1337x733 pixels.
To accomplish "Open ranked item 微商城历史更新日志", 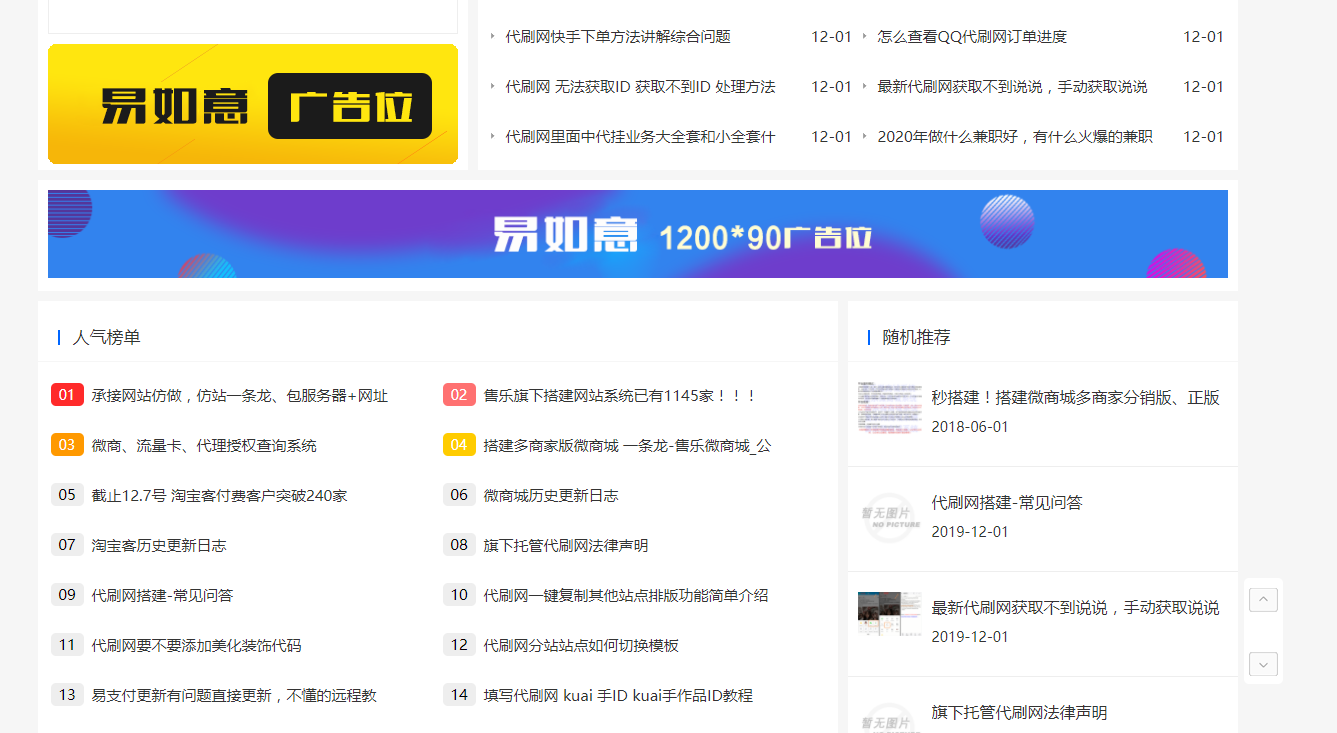I will (551, 496).
